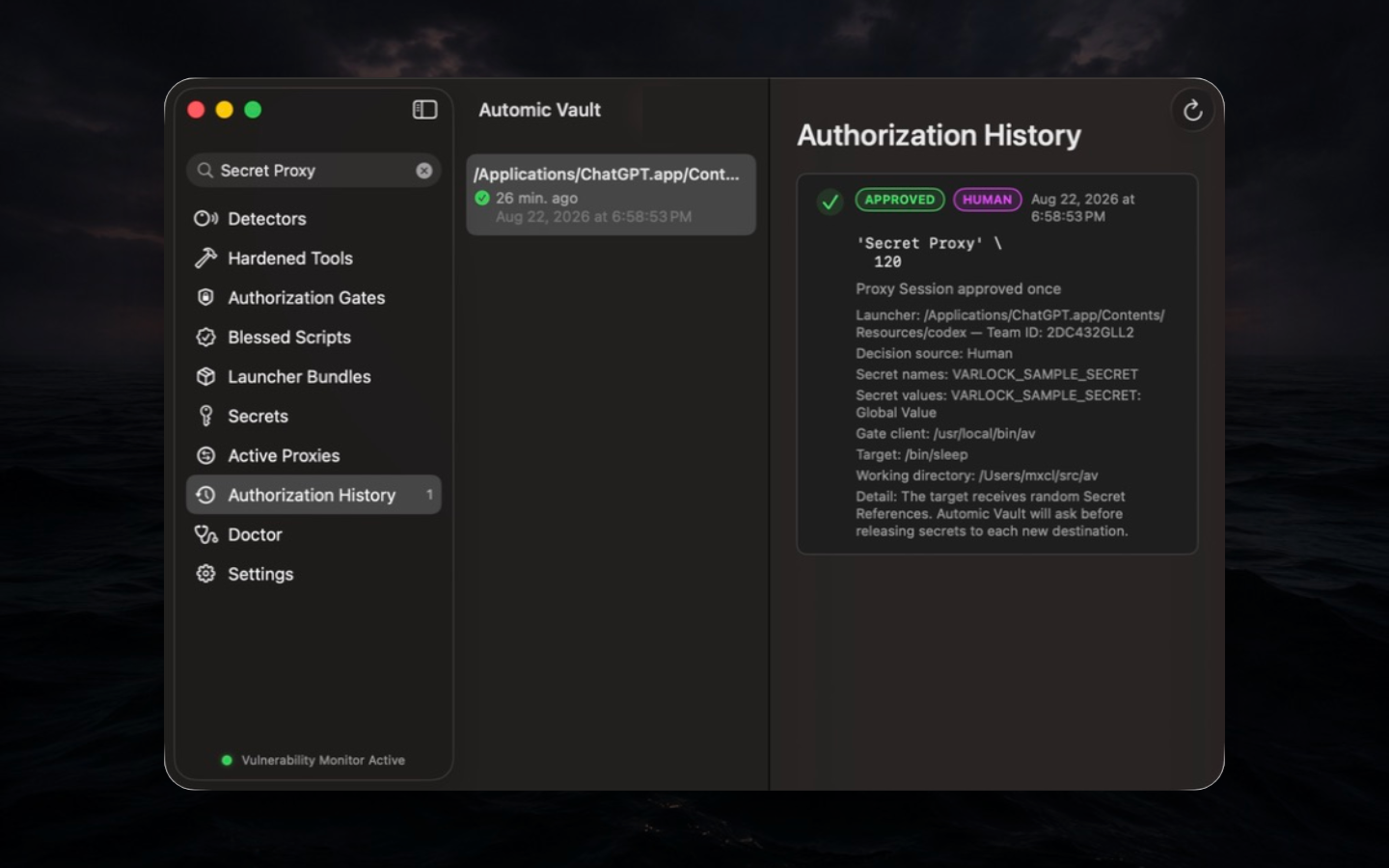Click the Authorization History heading
The height and width of the screenshot is (868, 1389).
pos(939,136)
